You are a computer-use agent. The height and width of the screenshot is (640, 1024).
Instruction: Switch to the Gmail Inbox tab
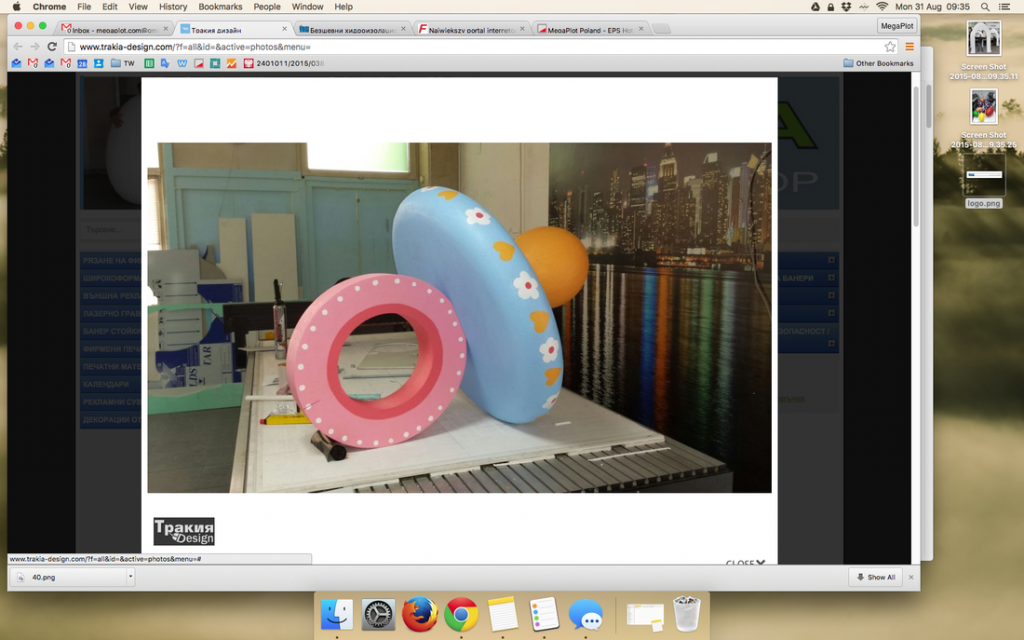tap(110, 30)
